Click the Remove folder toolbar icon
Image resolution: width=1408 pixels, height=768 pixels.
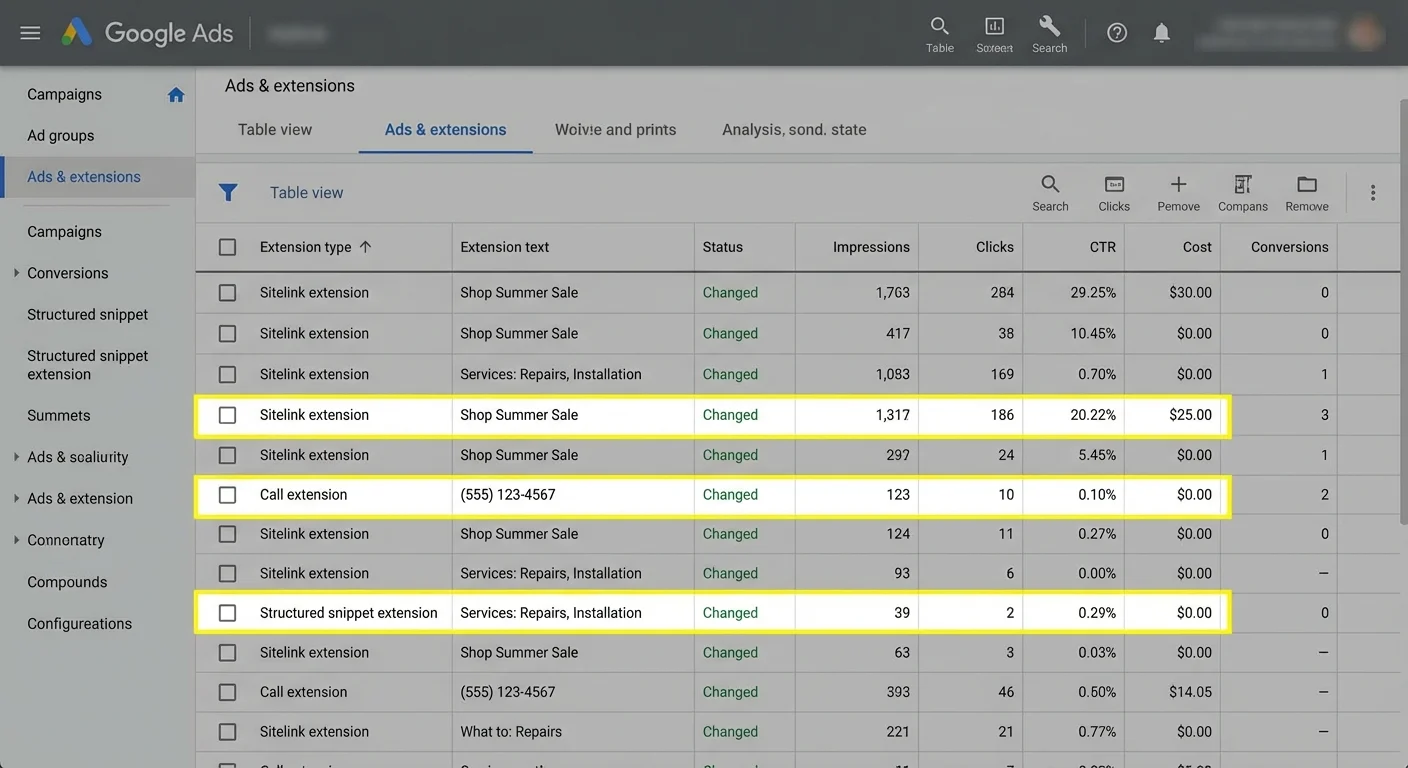pos(1307,193)
